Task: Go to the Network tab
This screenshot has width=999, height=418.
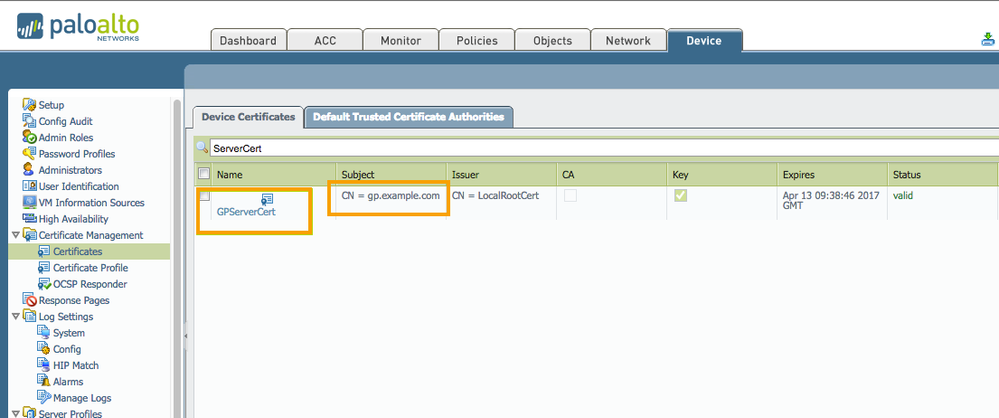Action: pos(628,40)
